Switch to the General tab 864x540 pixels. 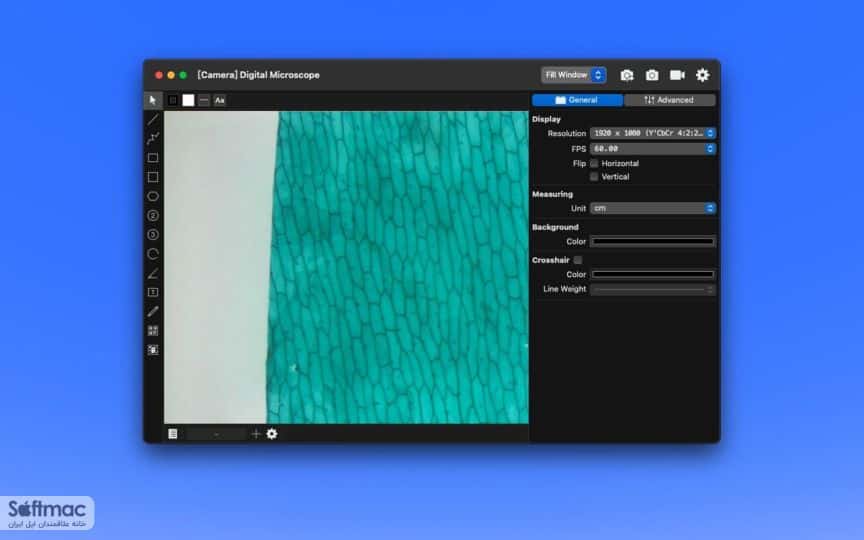point(577,100)
